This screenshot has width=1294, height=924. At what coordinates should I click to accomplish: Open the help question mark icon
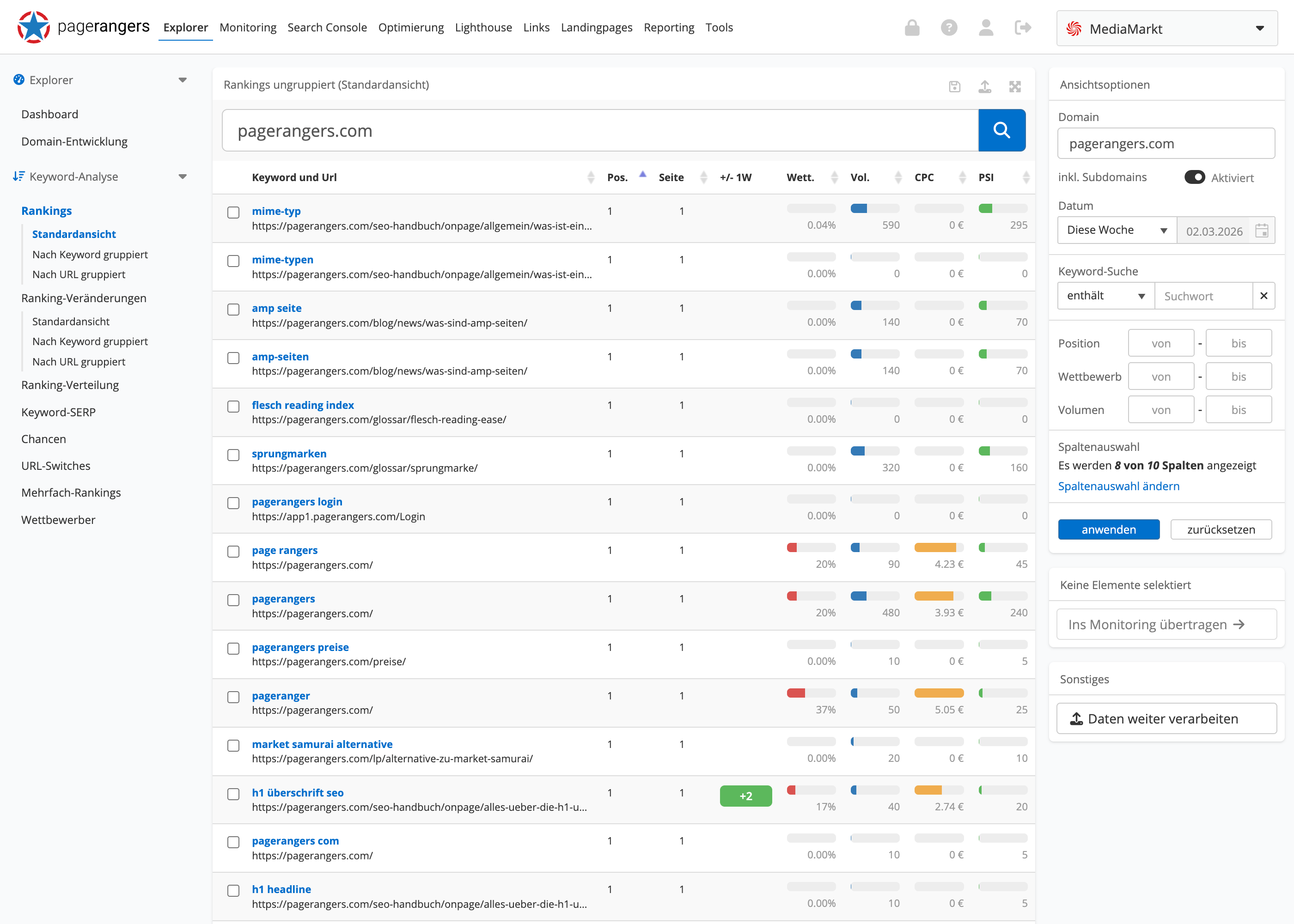tap(949, 27)
